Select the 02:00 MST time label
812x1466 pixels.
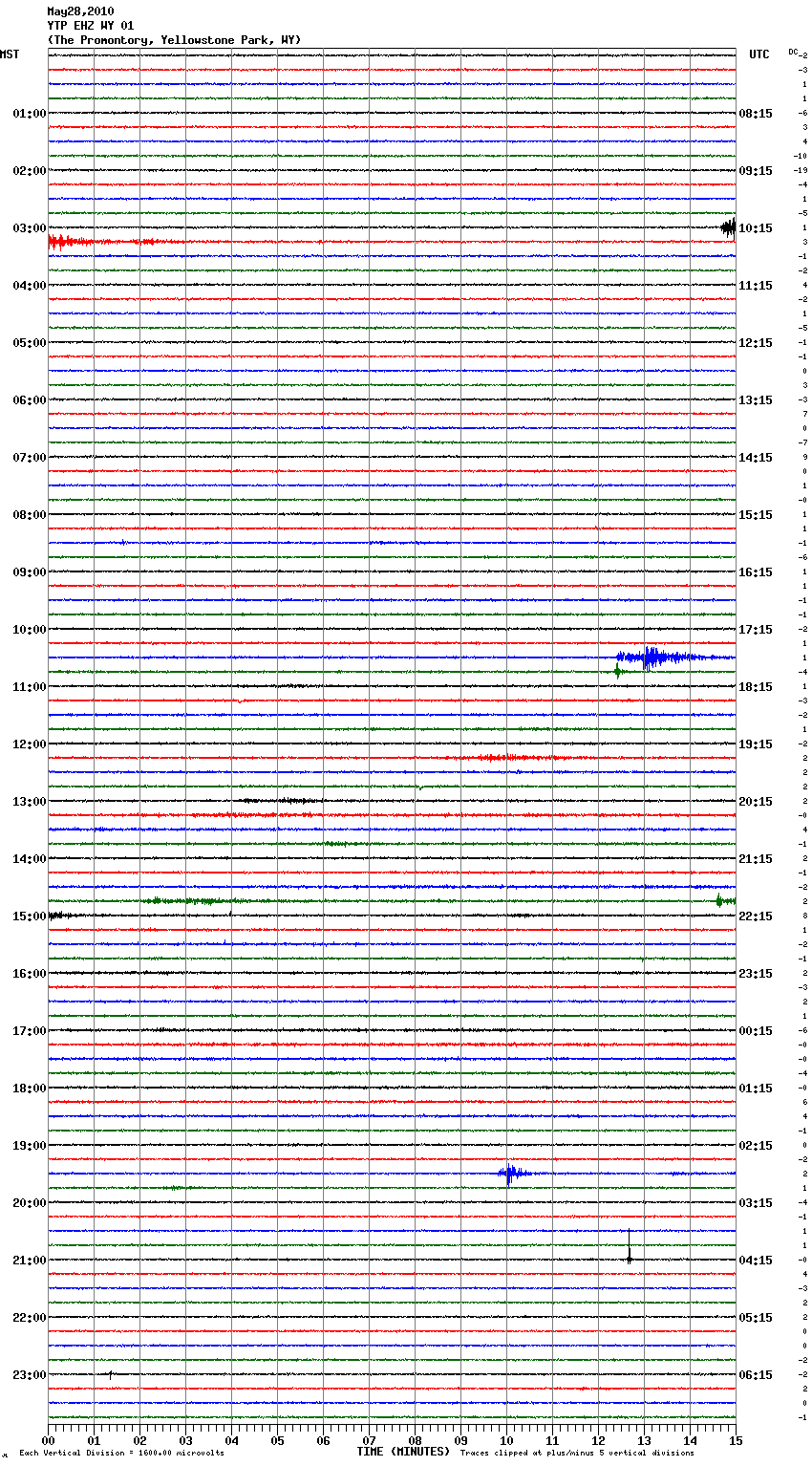30,171
